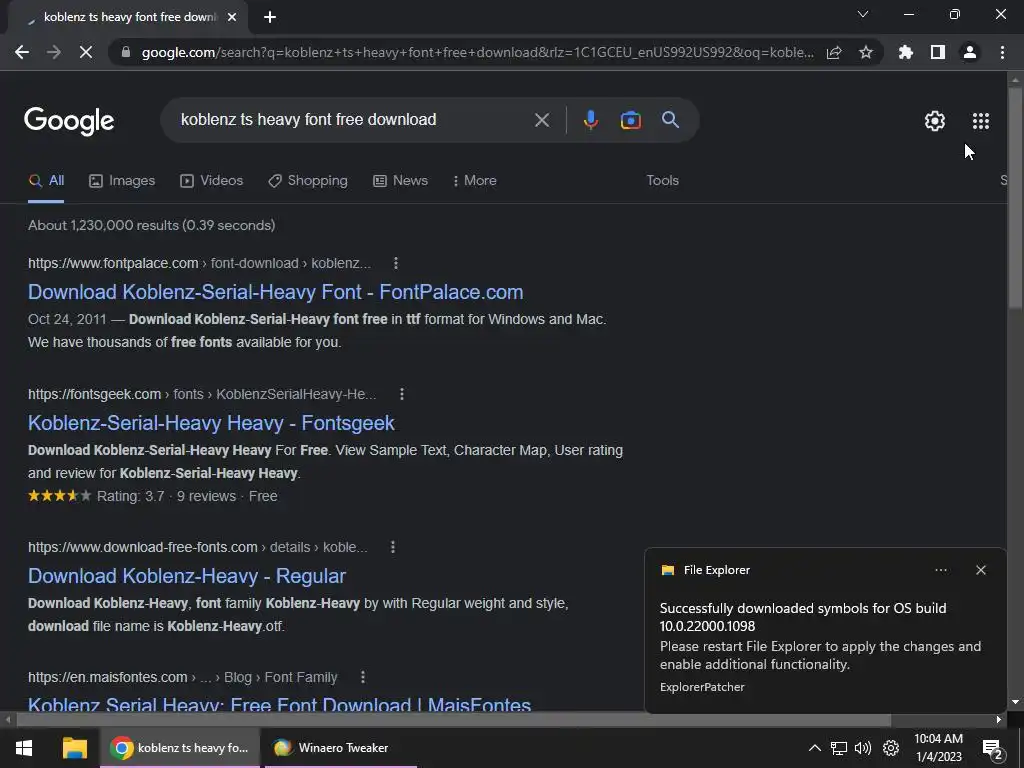Stop loading the page
The width and height of the screenshot is (1024, 768).
point(86,52)
